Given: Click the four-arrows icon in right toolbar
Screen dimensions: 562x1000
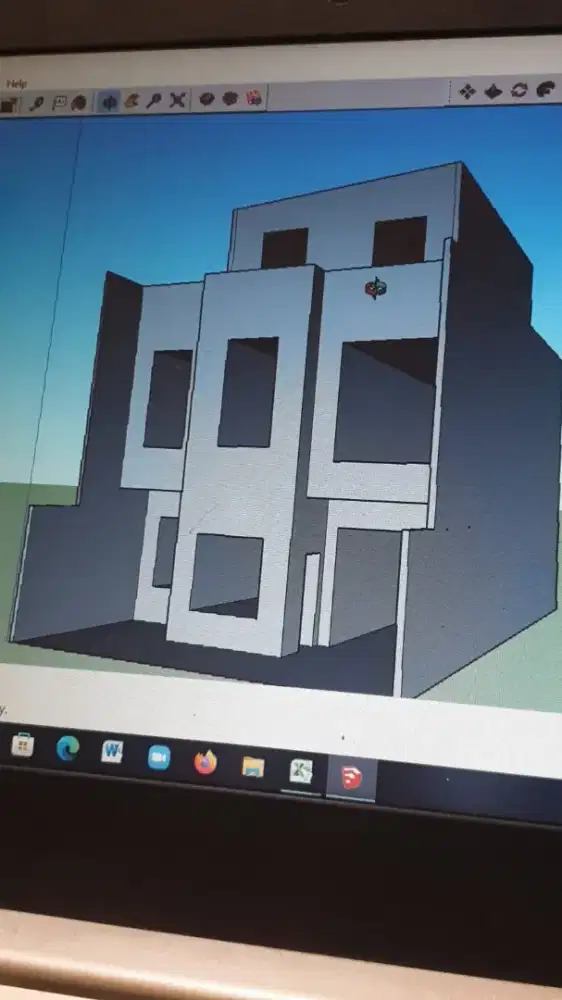Looking at the screenshot, I should 468,92.
